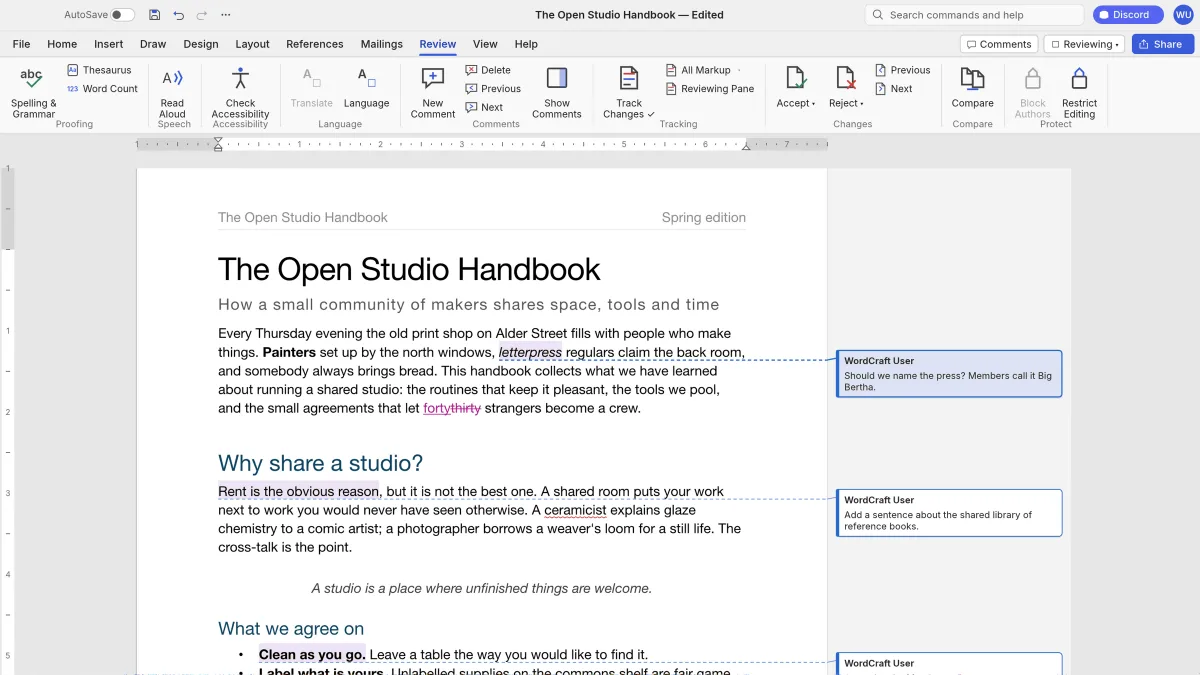Click the title "The Open Studio Handbook"
This screenshot has width=1200, height=675.
point(409,269)
